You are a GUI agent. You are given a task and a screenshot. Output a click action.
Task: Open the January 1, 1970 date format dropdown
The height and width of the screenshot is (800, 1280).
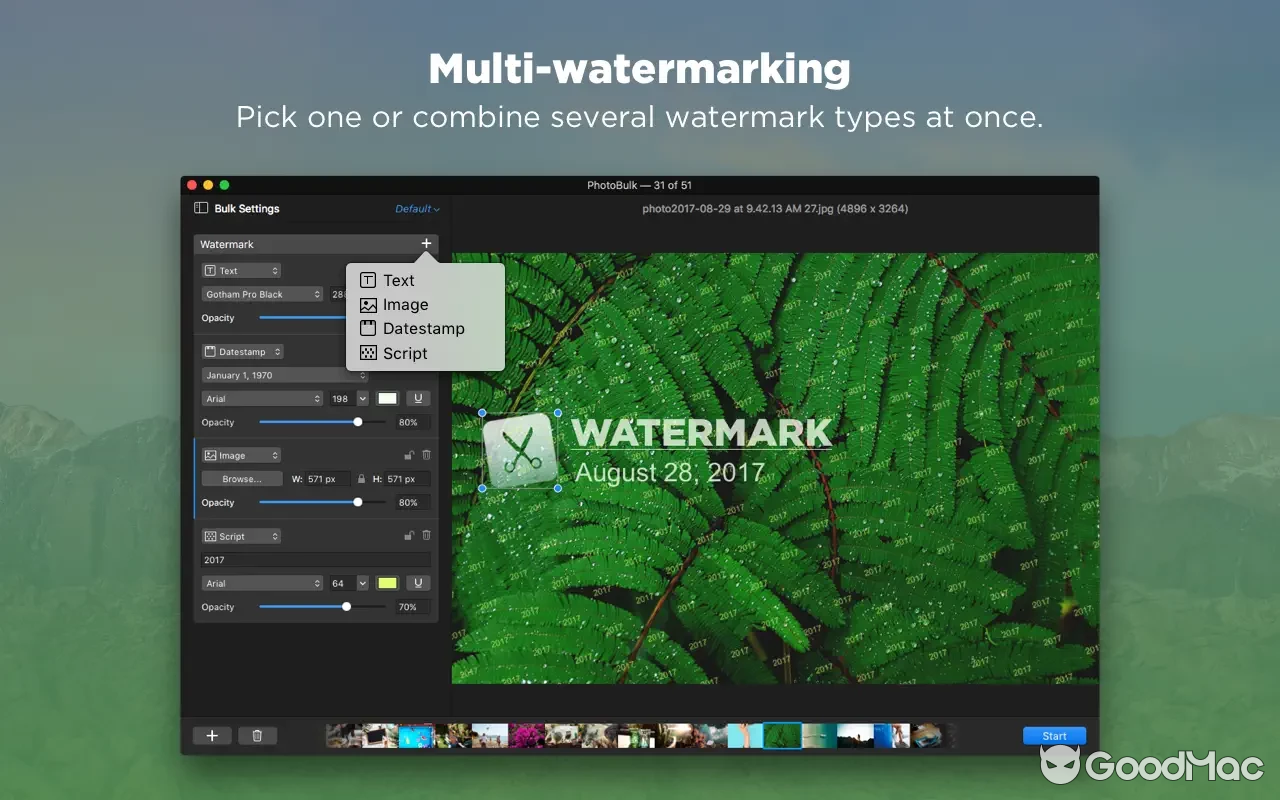coord(285,375)
